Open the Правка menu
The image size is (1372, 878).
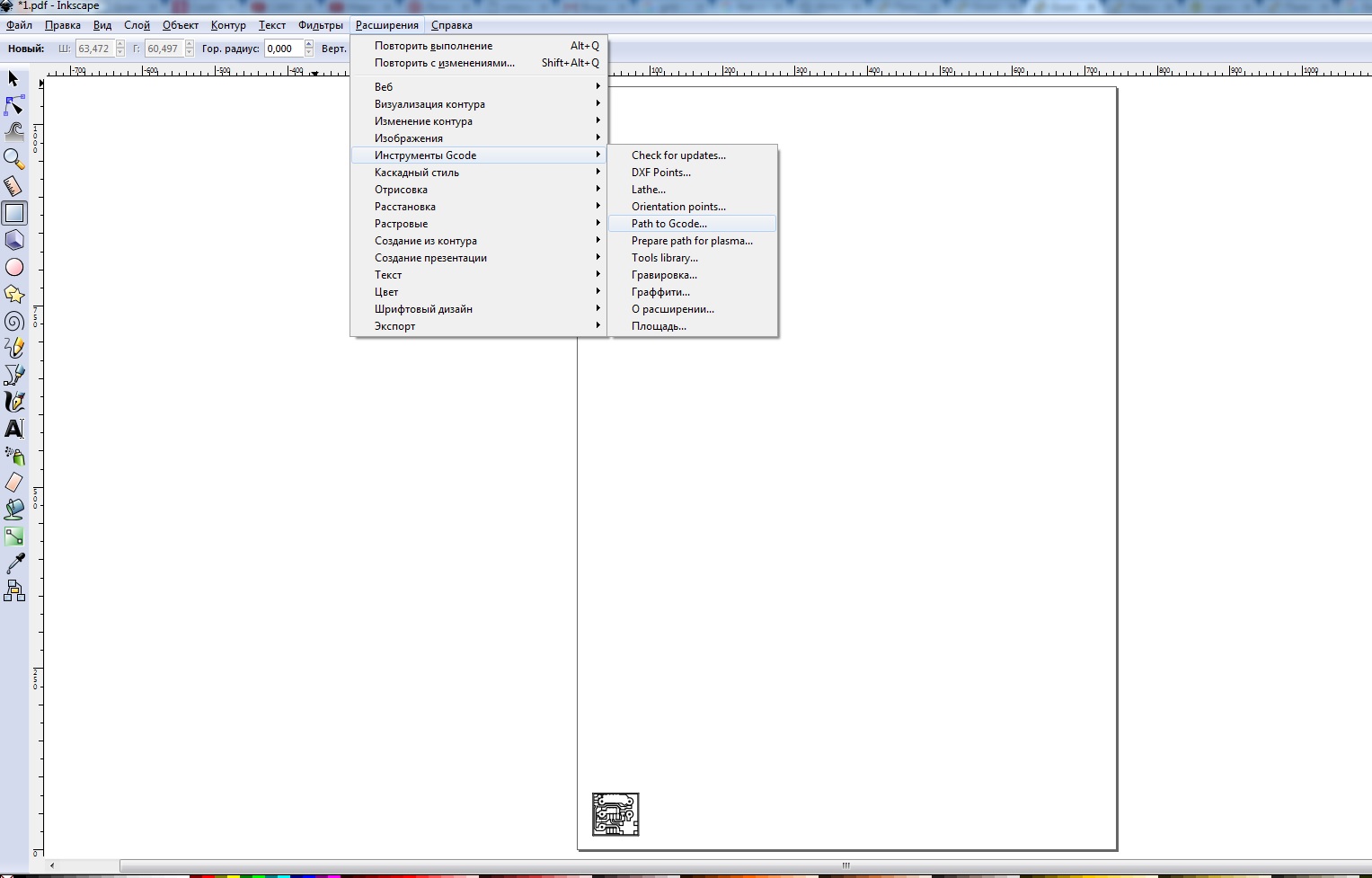[63, 25]
